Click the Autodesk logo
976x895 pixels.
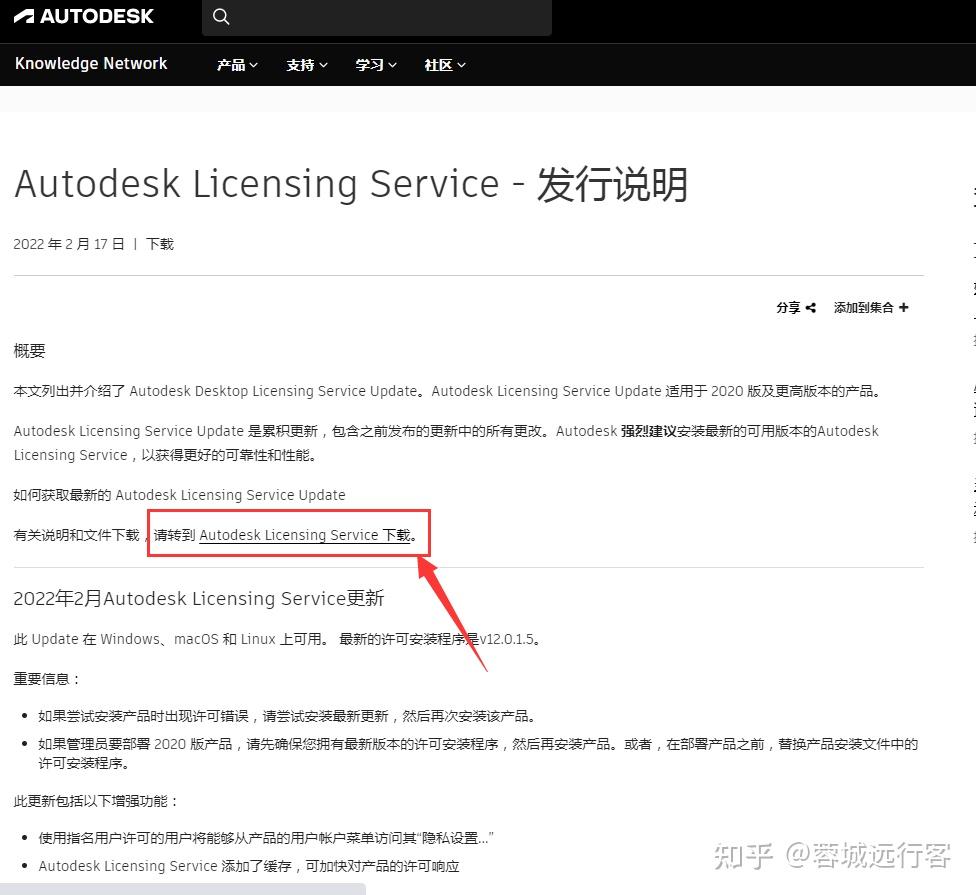point(84,16)
